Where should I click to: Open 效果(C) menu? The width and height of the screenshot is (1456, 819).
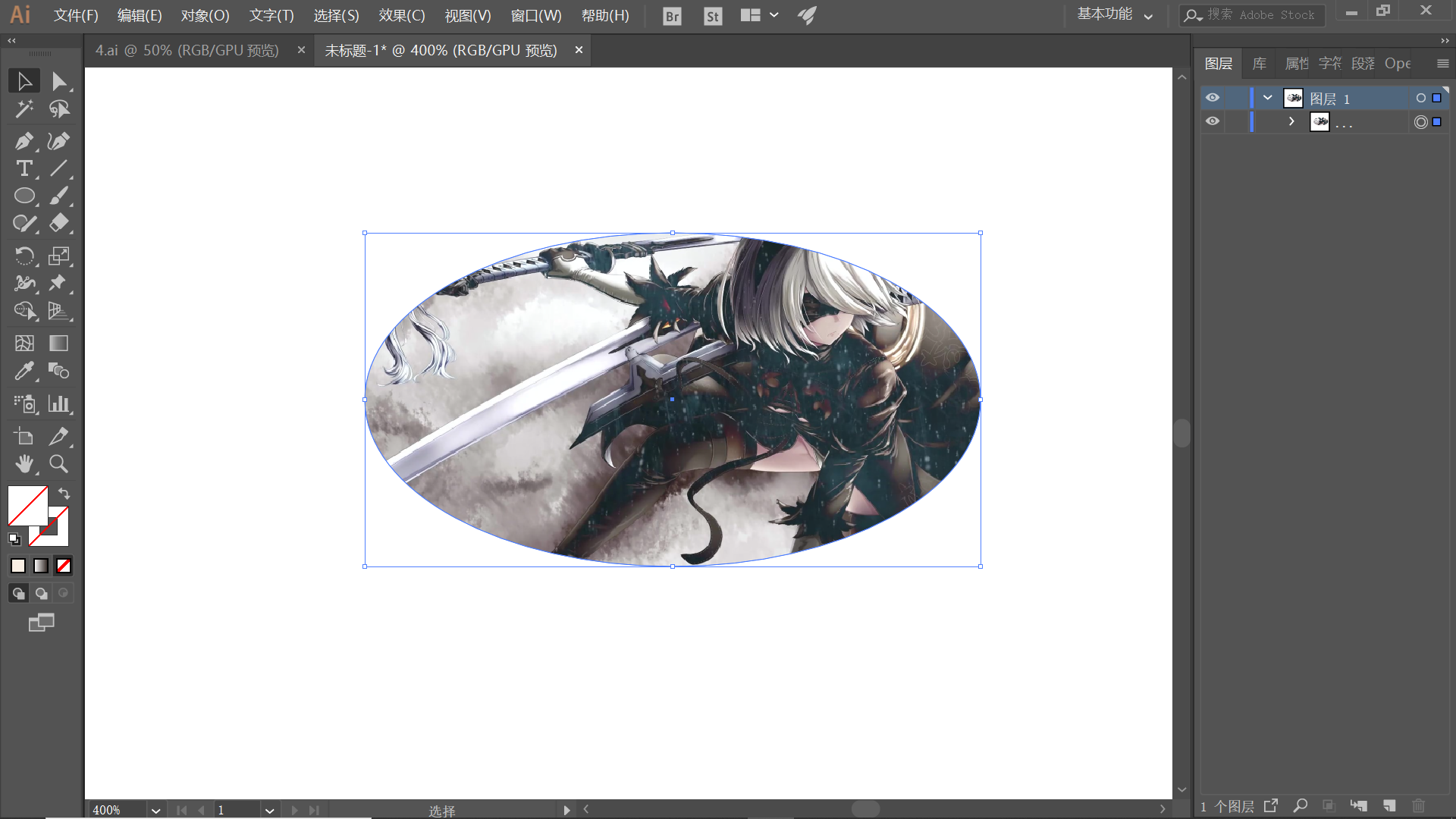coord(402,16)
